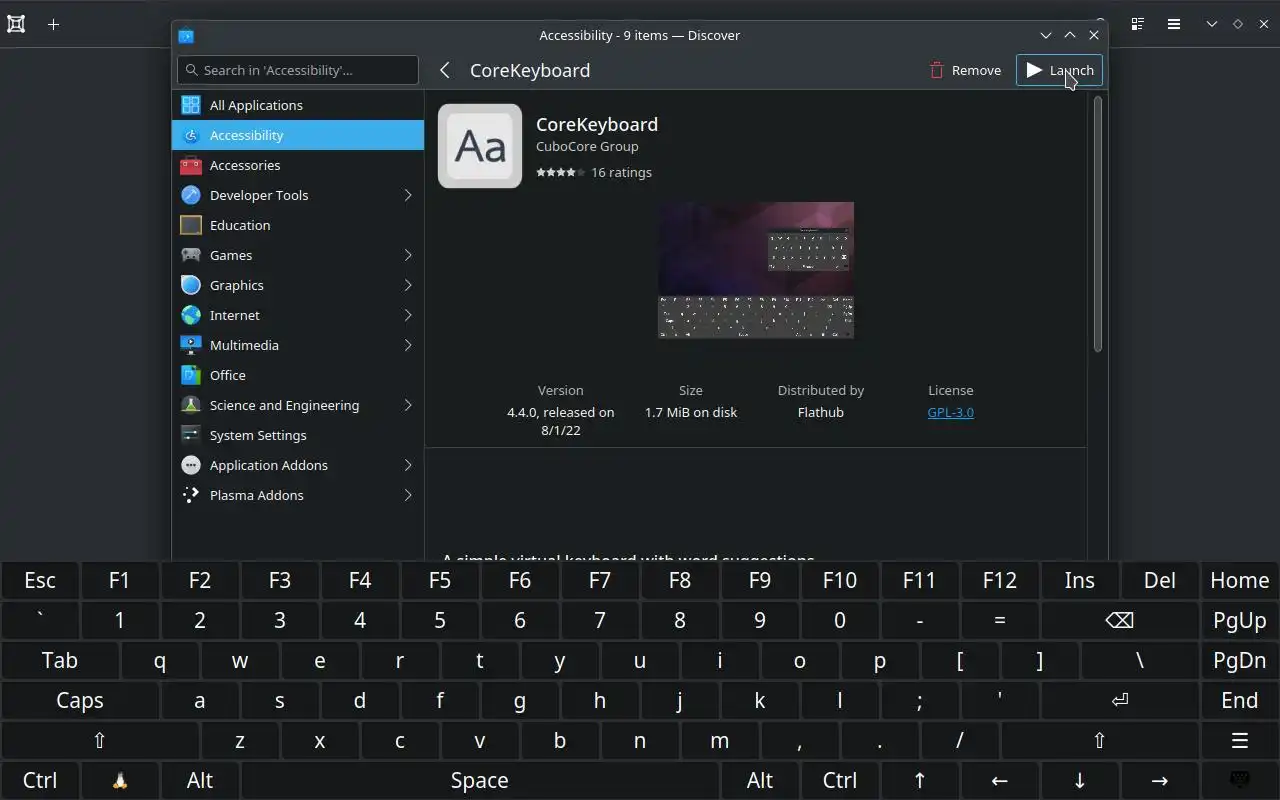Click the hamburger menu key on keyboard
The image size is (1280, 800).
click(1240, 740)
